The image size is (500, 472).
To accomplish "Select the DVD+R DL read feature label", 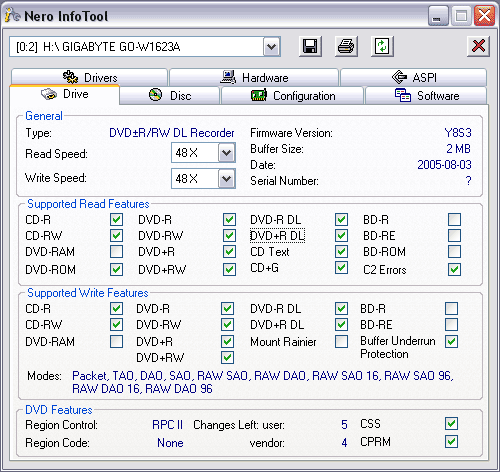I will point(277,236).
